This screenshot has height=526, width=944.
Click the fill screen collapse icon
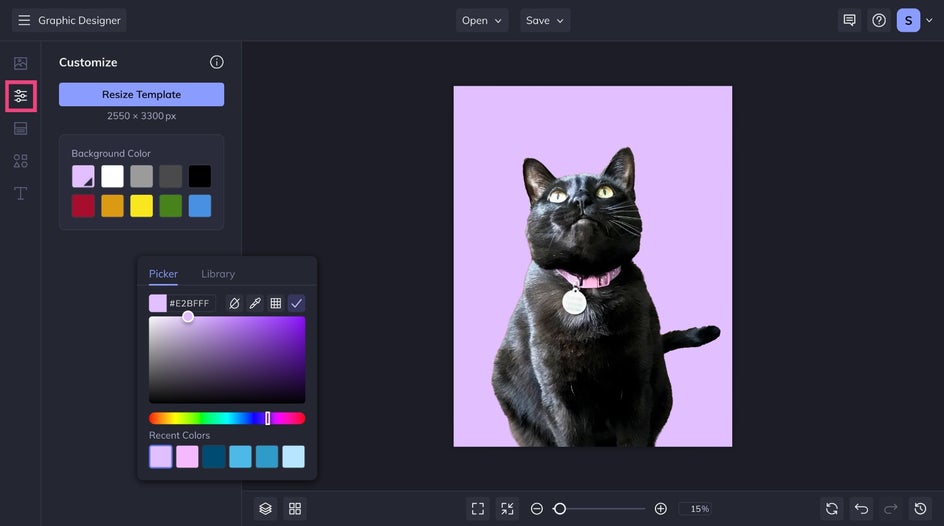[508, 509]
